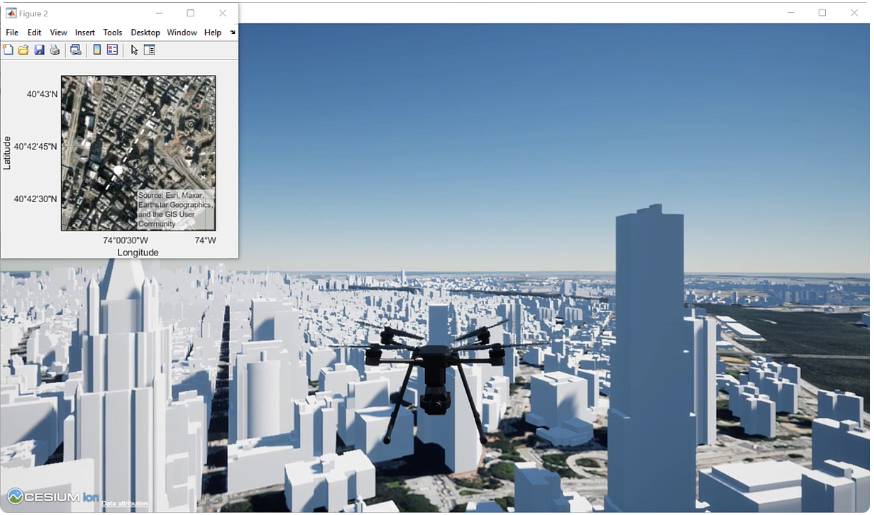This screenshot has height=515, width=874.
Task: Open Edit menu in Figure 2
Action: tap(34, 32)
